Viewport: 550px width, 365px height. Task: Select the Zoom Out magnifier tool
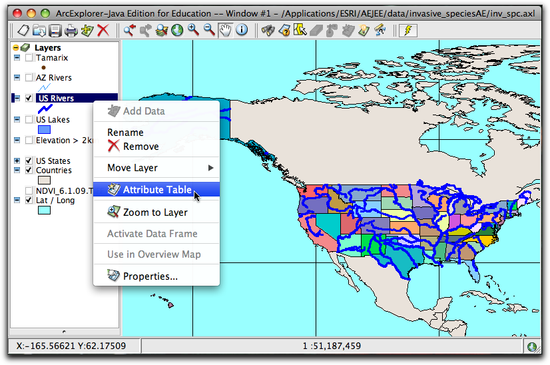point(209,30)
